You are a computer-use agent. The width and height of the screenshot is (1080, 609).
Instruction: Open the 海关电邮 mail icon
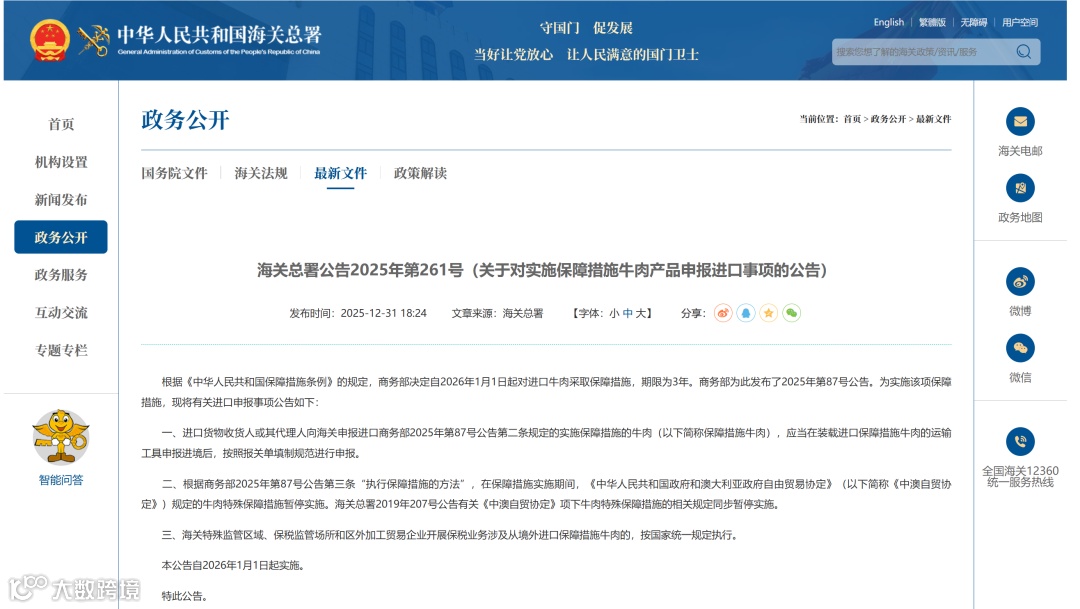click(x=1020, y=122)
